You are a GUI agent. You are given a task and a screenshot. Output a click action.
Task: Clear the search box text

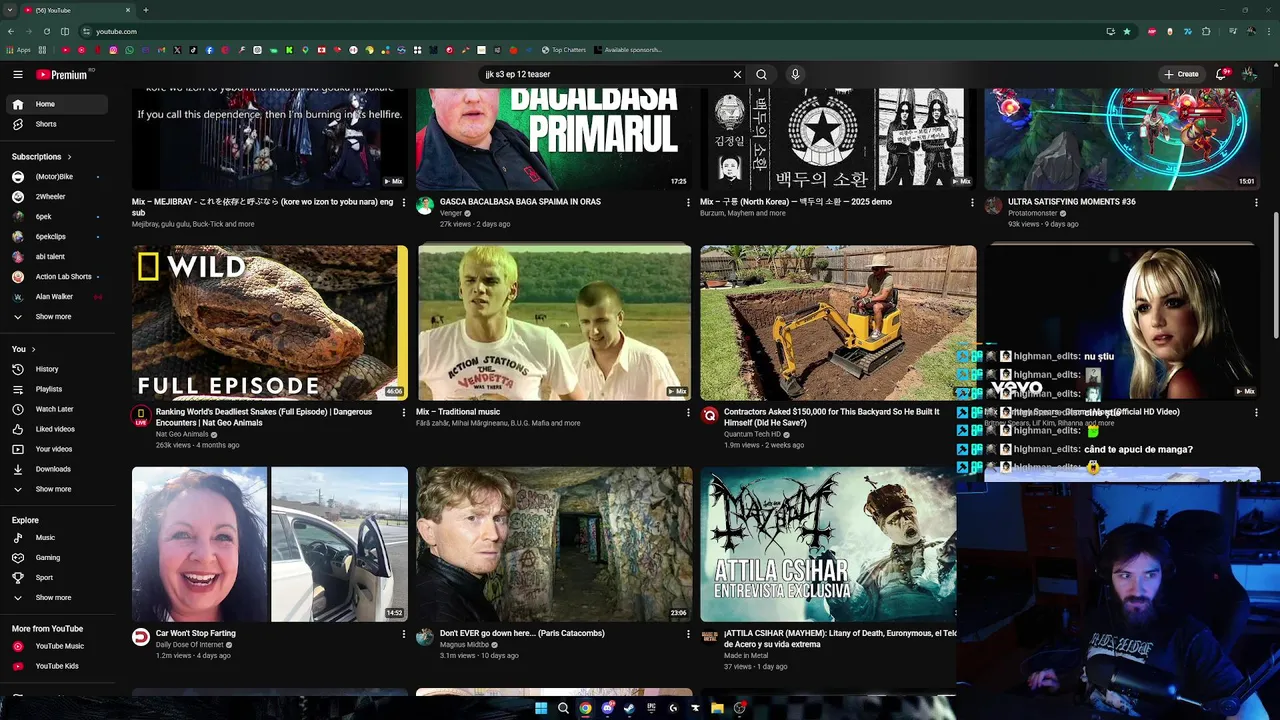(x=737, y=74)
